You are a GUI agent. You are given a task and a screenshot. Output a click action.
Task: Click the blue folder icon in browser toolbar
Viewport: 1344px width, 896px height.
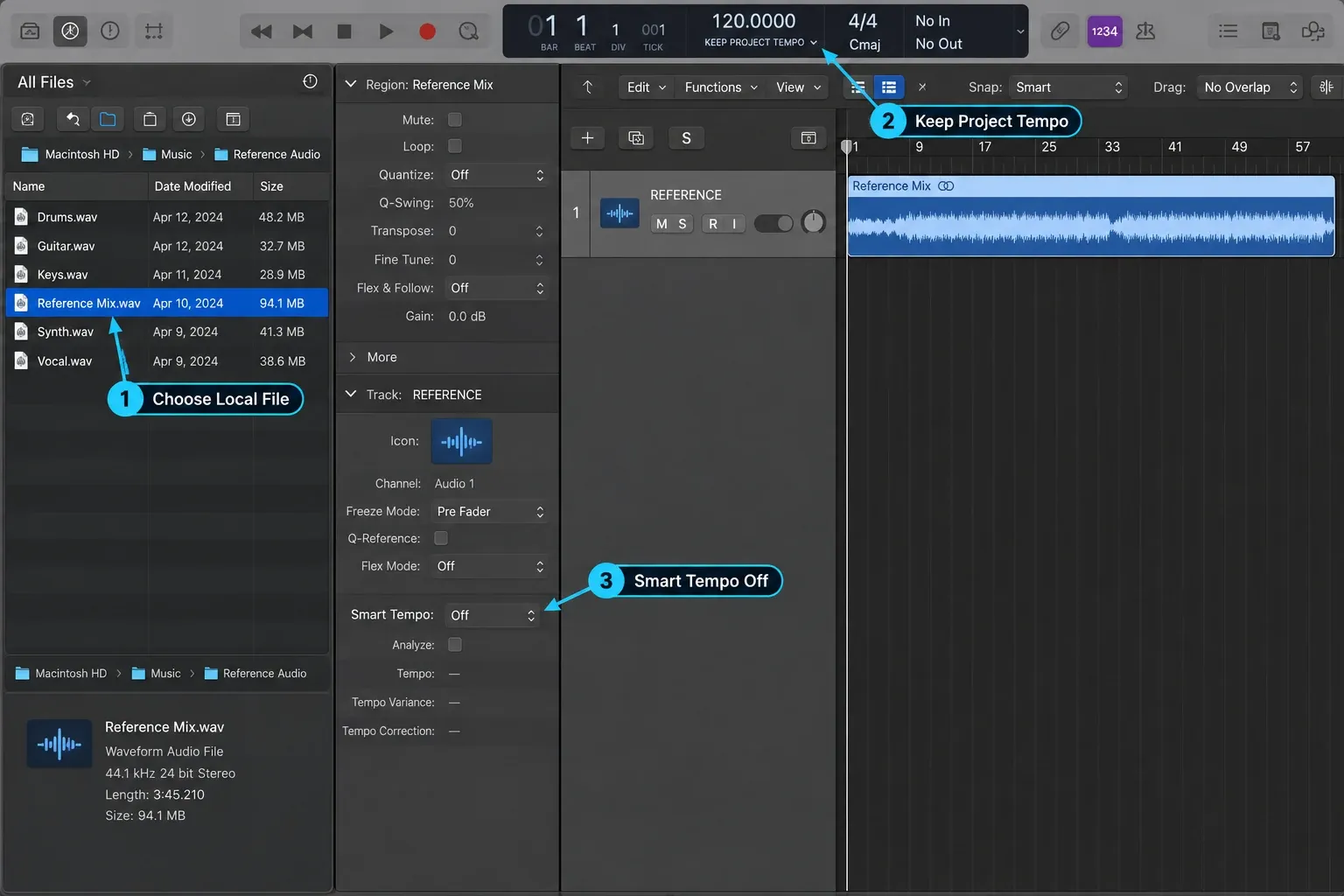pyautogui.click(x=108, y=119)
